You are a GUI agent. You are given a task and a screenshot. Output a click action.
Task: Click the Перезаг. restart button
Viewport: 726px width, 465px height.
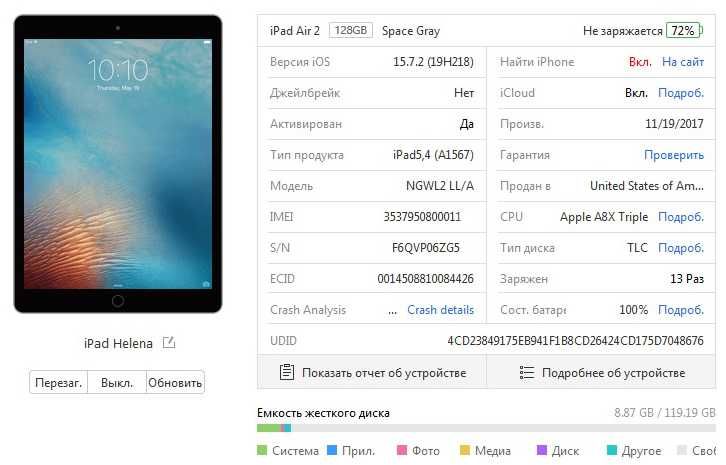[x=58, y=383]
